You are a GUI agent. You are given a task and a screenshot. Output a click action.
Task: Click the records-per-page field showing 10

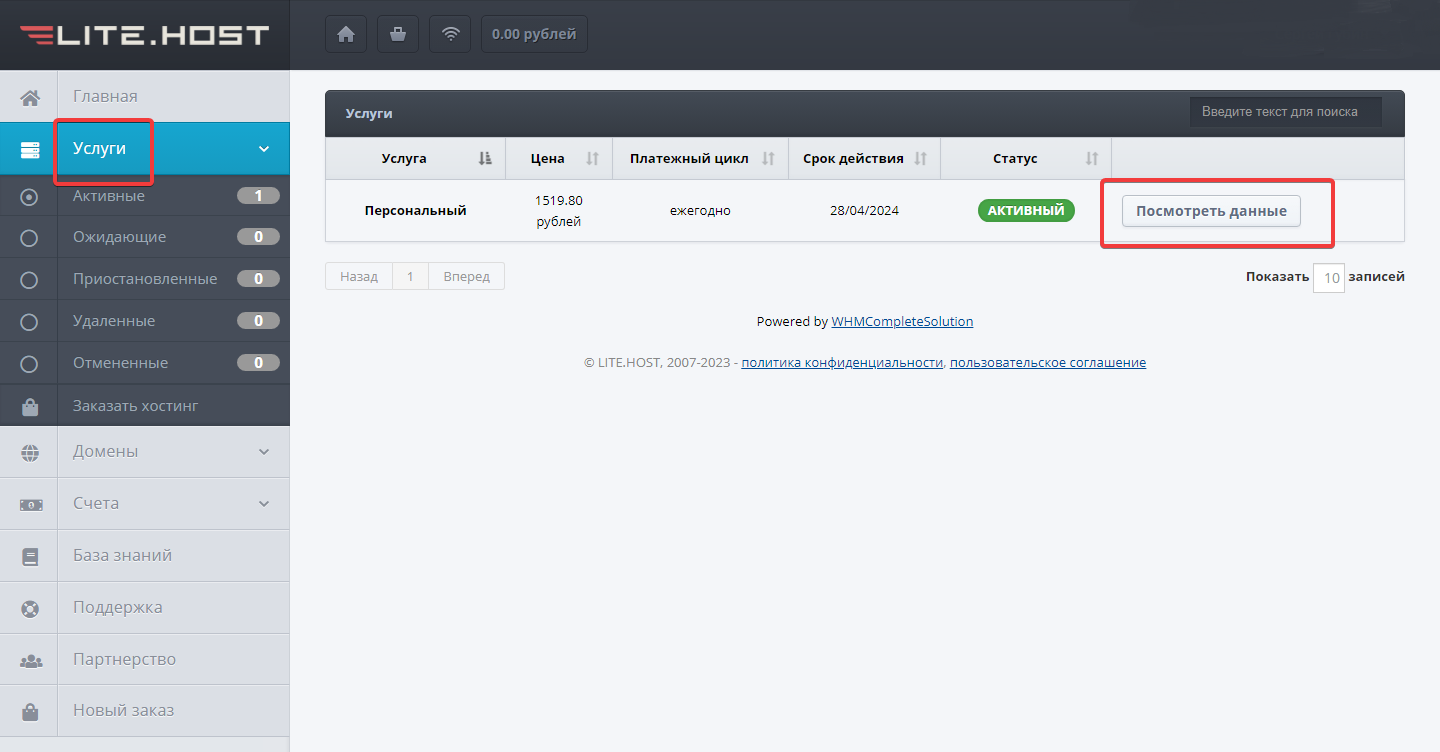click(1329, 278)
